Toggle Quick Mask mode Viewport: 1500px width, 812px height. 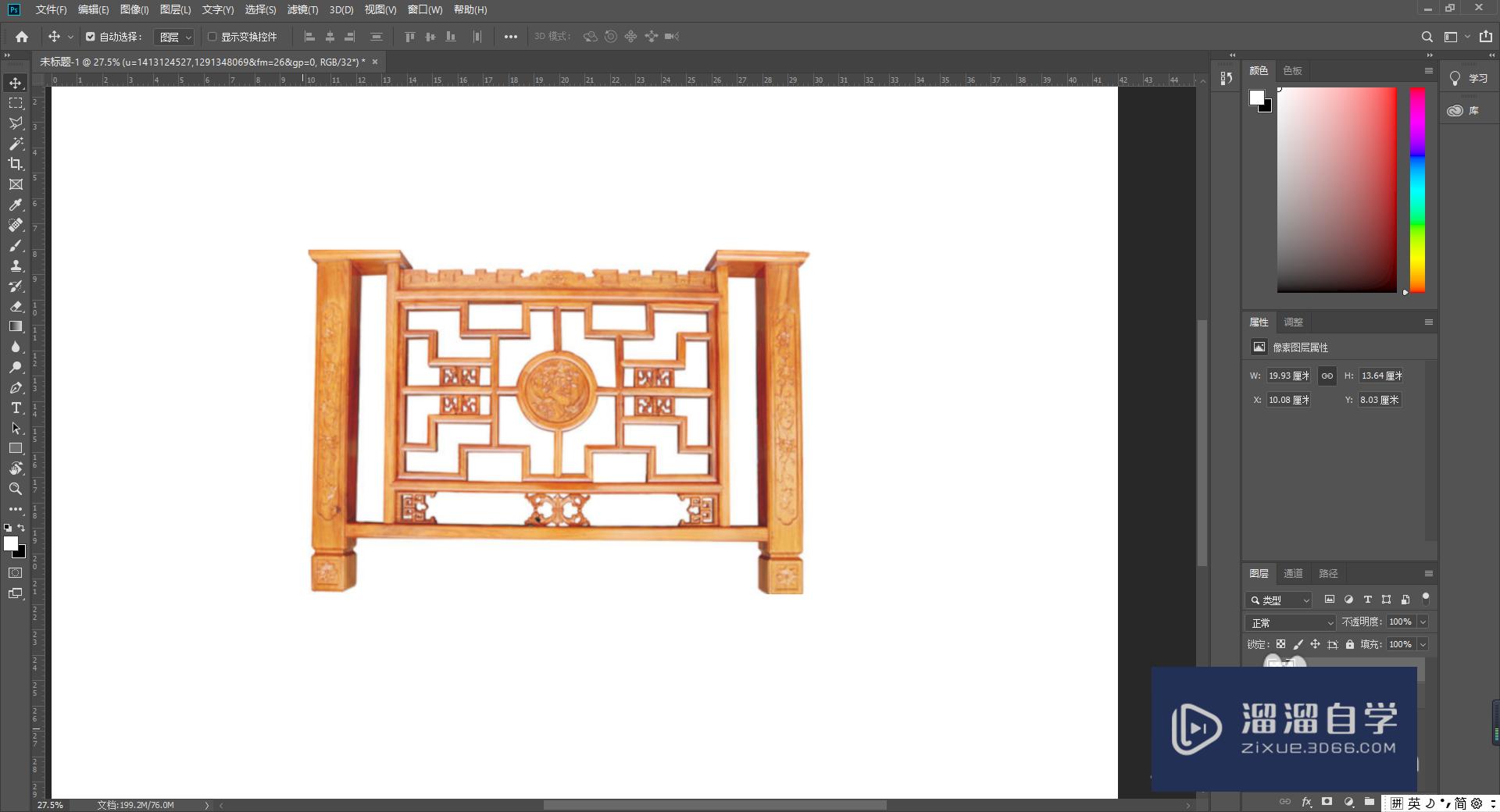tap(16, 573)
